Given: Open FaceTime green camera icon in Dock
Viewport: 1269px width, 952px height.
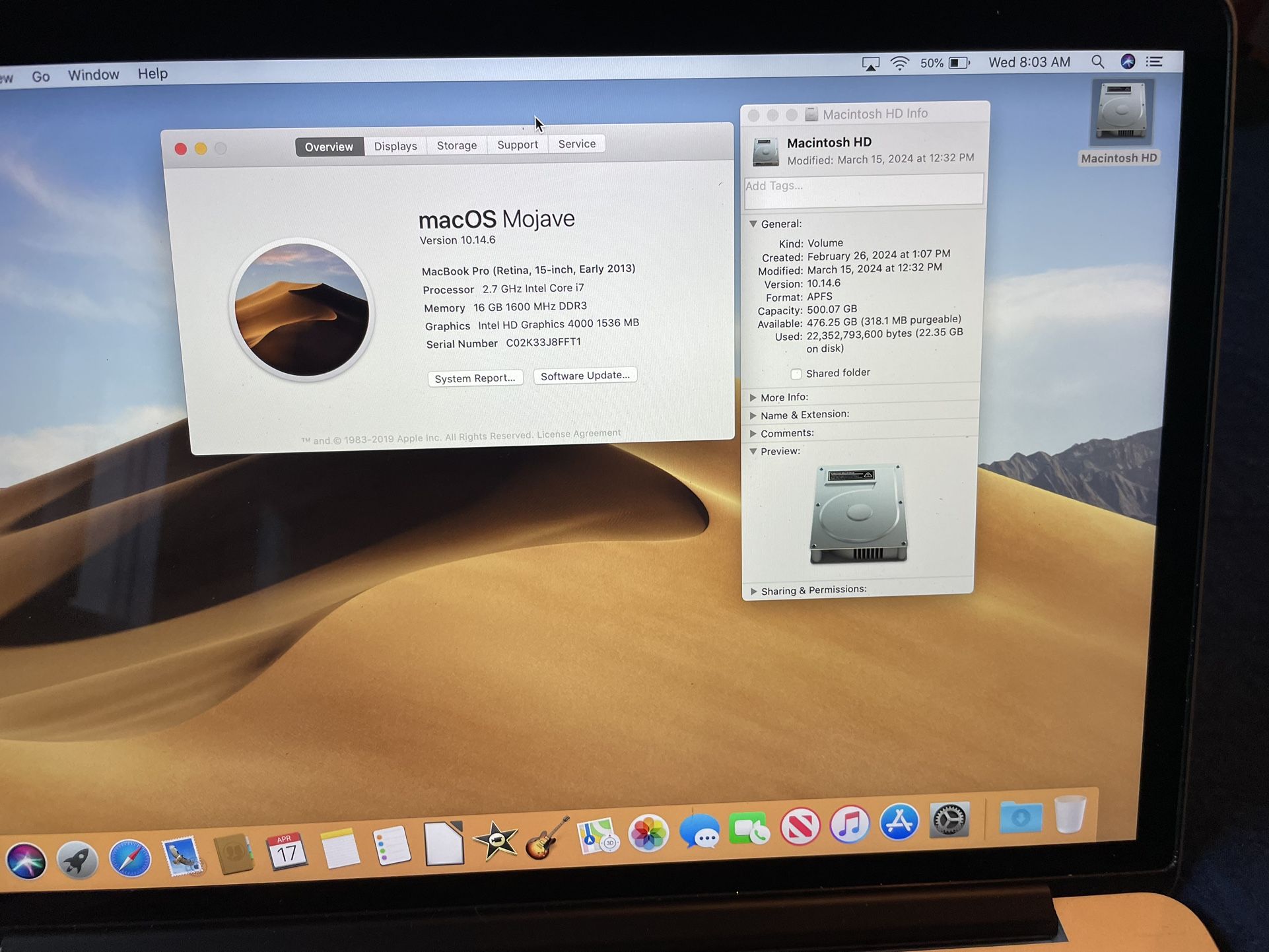Looking at the screenshot, I should (749, 829).
